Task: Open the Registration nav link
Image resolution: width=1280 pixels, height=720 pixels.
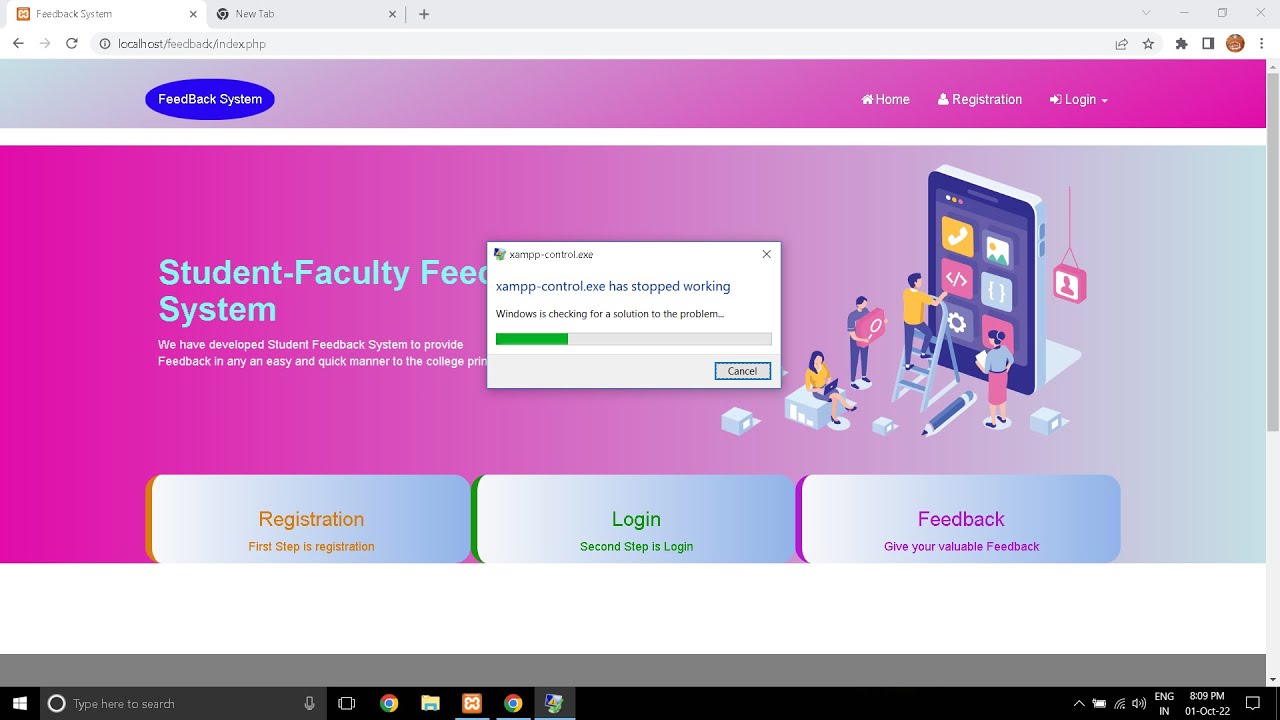Action: tap(980, 100)
